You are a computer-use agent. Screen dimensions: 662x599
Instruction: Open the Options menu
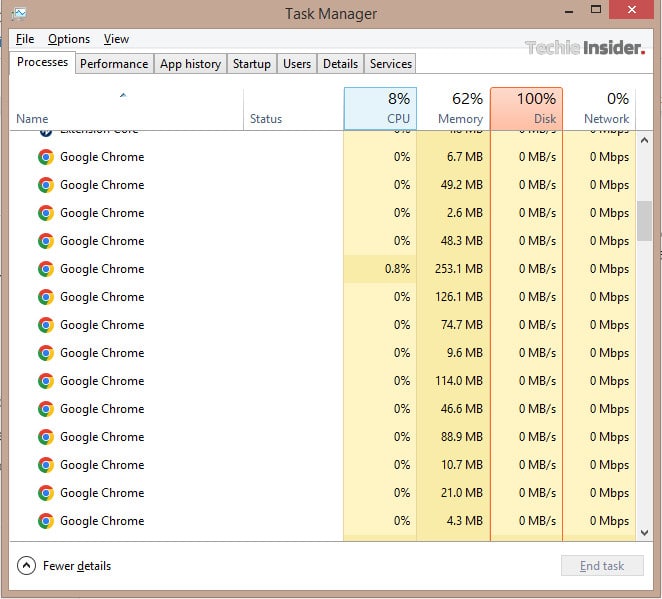pyautogui.click(x=69, y=39)
